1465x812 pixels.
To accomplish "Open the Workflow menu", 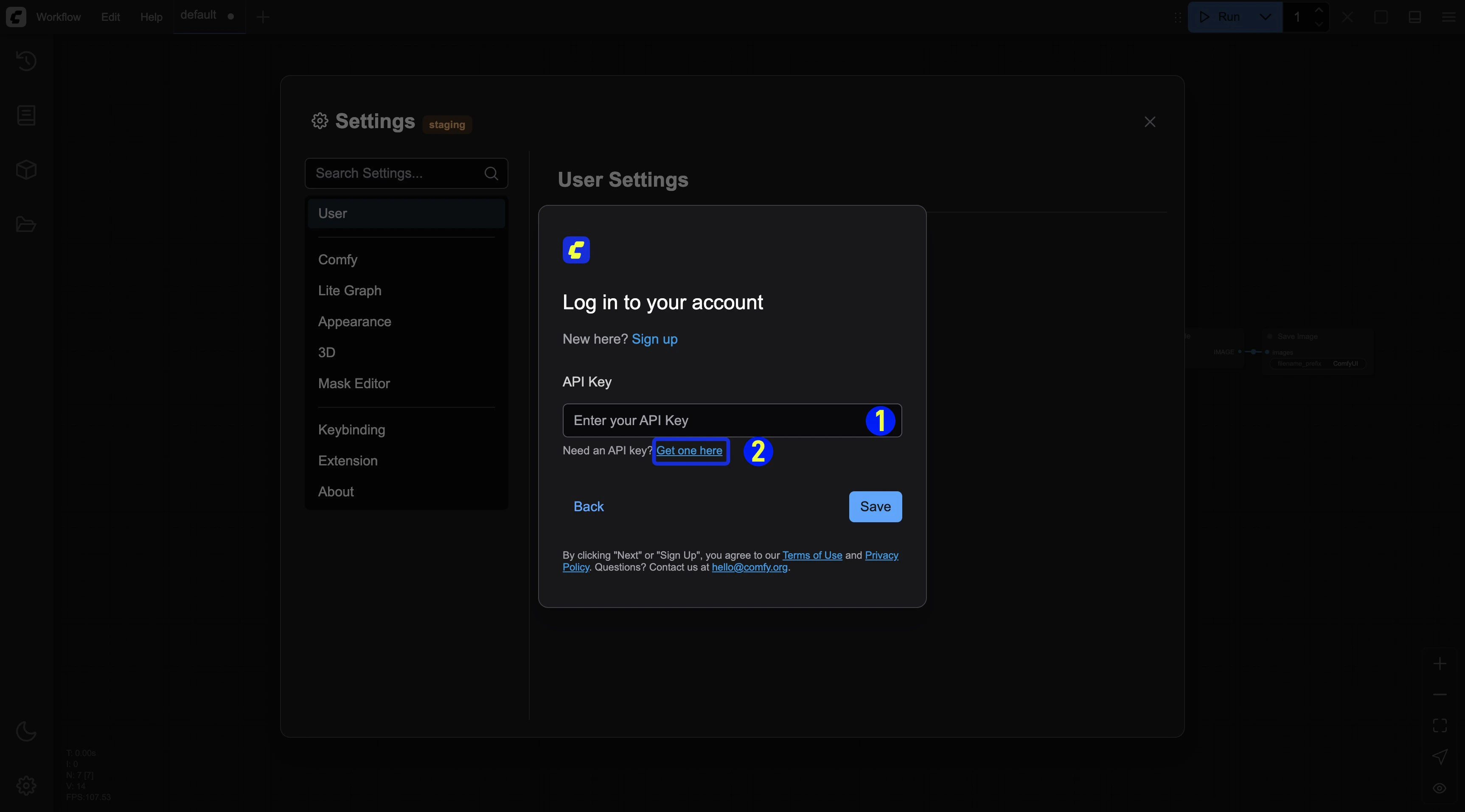I will [58, 17].
